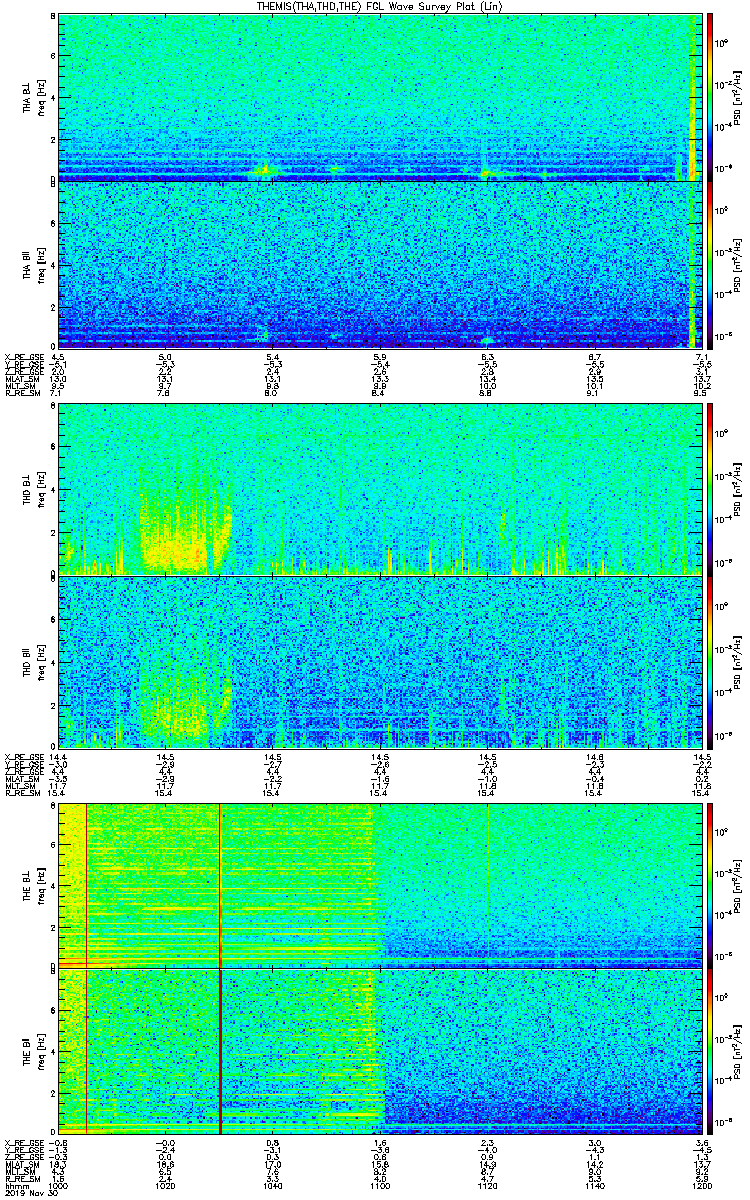Click the 'THA BII freq [Hz]' axis label
The width and height of the screenshot is (750, 1200).
[33, 264]
